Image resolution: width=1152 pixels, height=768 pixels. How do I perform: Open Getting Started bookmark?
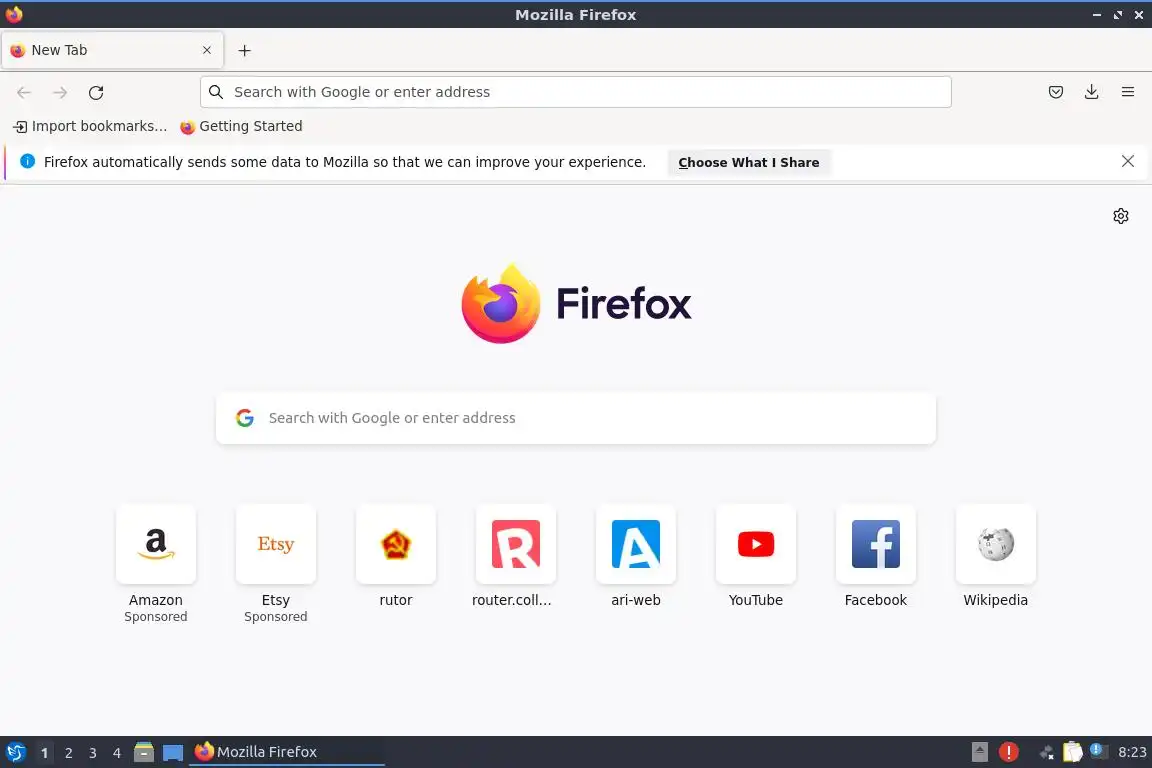point(241,126)
